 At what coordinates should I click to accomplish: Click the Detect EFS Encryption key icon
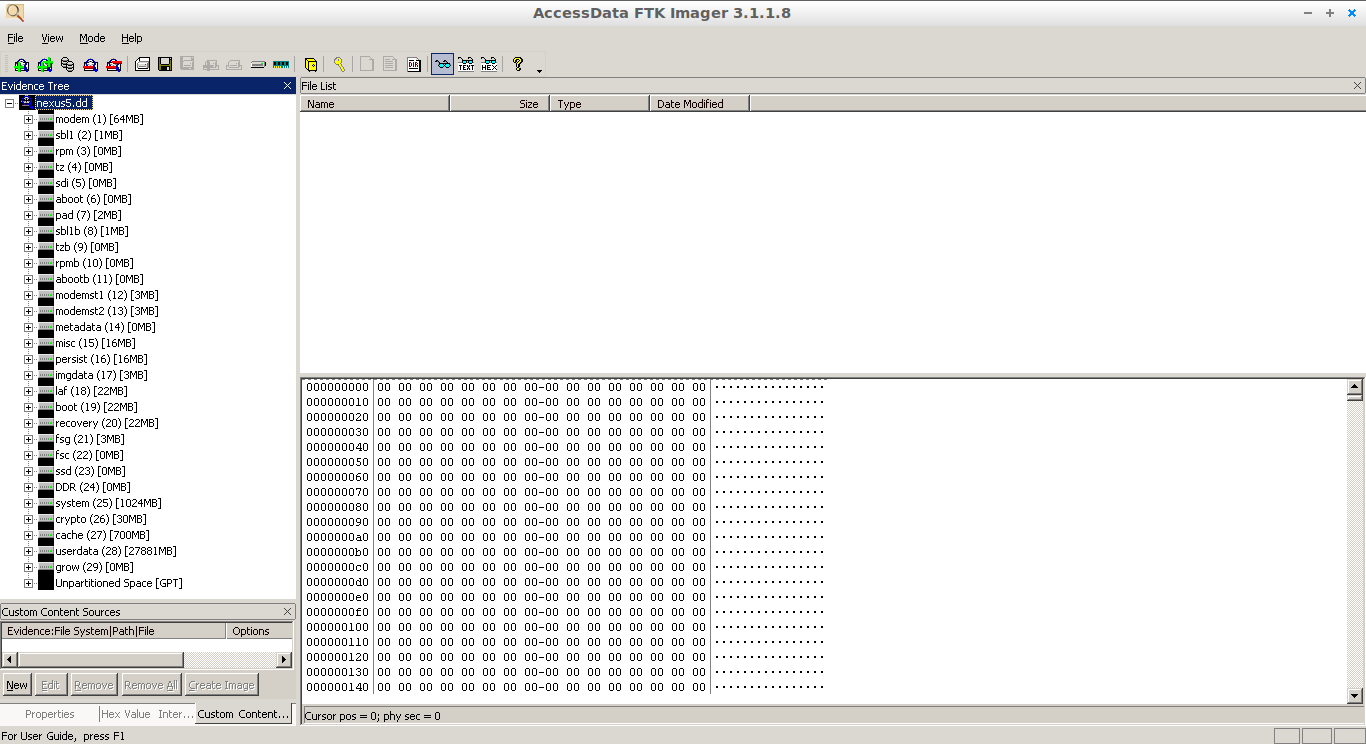pos(339,64)
